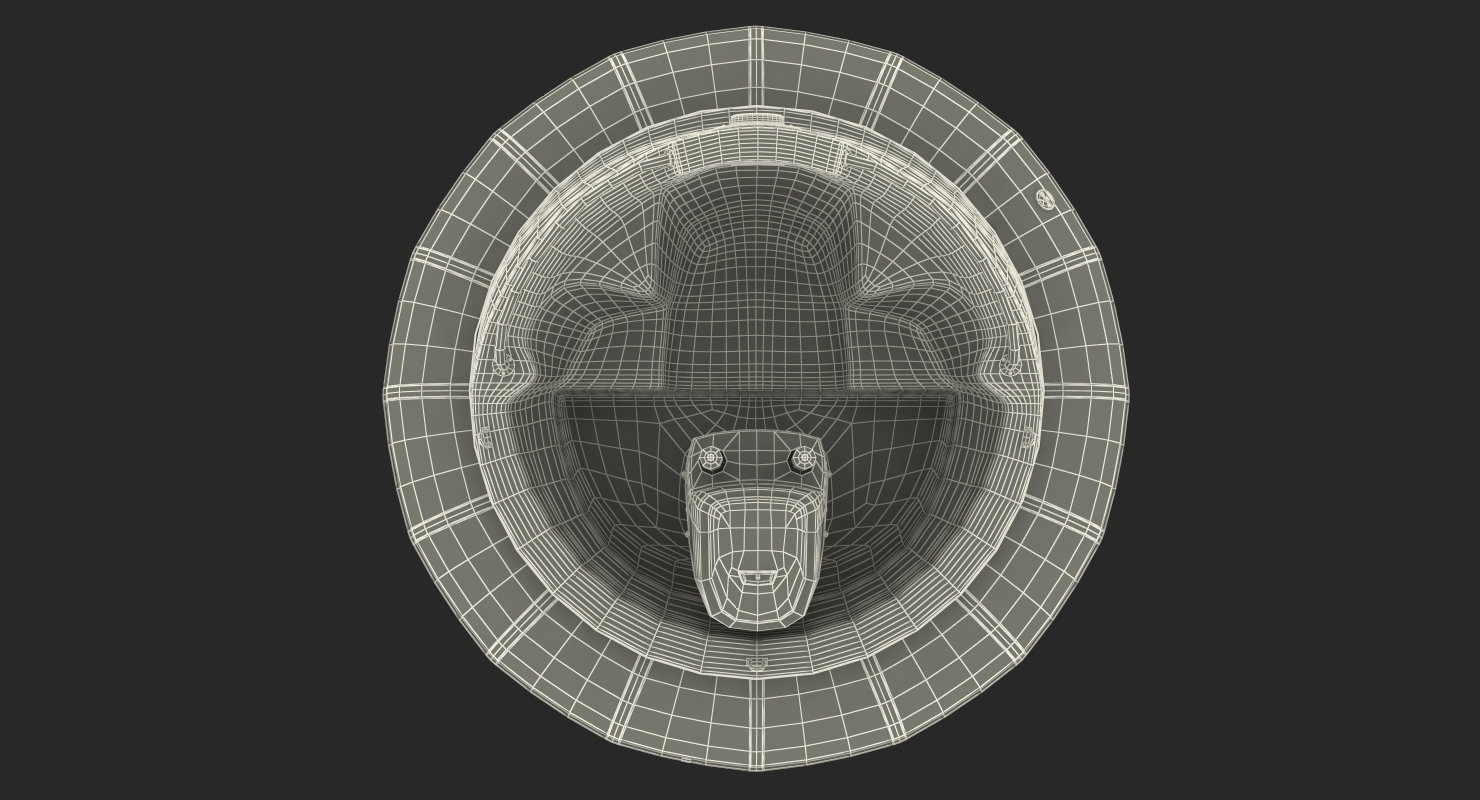Pick the small circular fitting on outer rim
Image resolution: width=1480 pixels, height=800 pixels.
pyautogui.click(x=1045, y=199)
